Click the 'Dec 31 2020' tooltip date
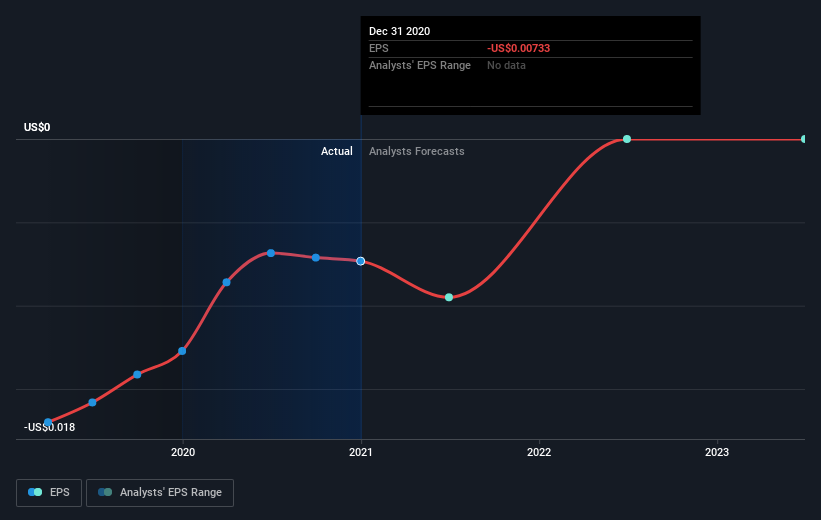Screen dimensions: 821x520 (x=400, y=31)
